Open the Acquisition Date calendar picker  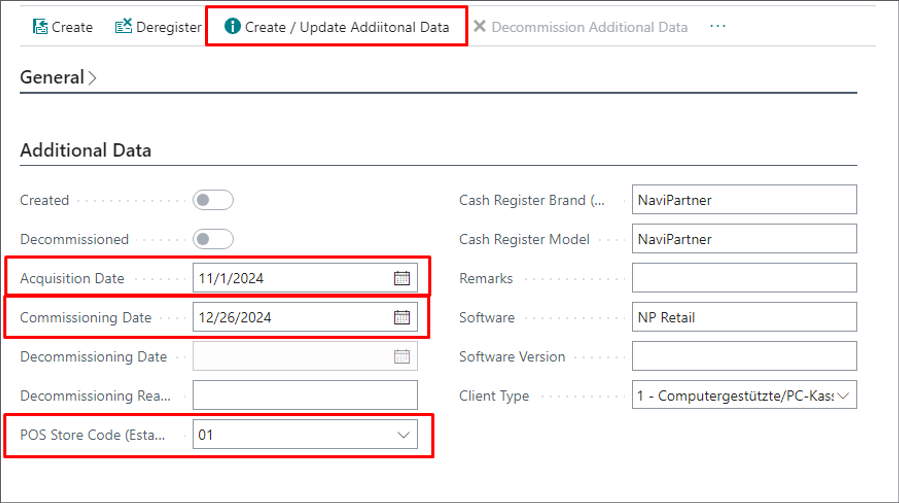(x=402, y=278)
